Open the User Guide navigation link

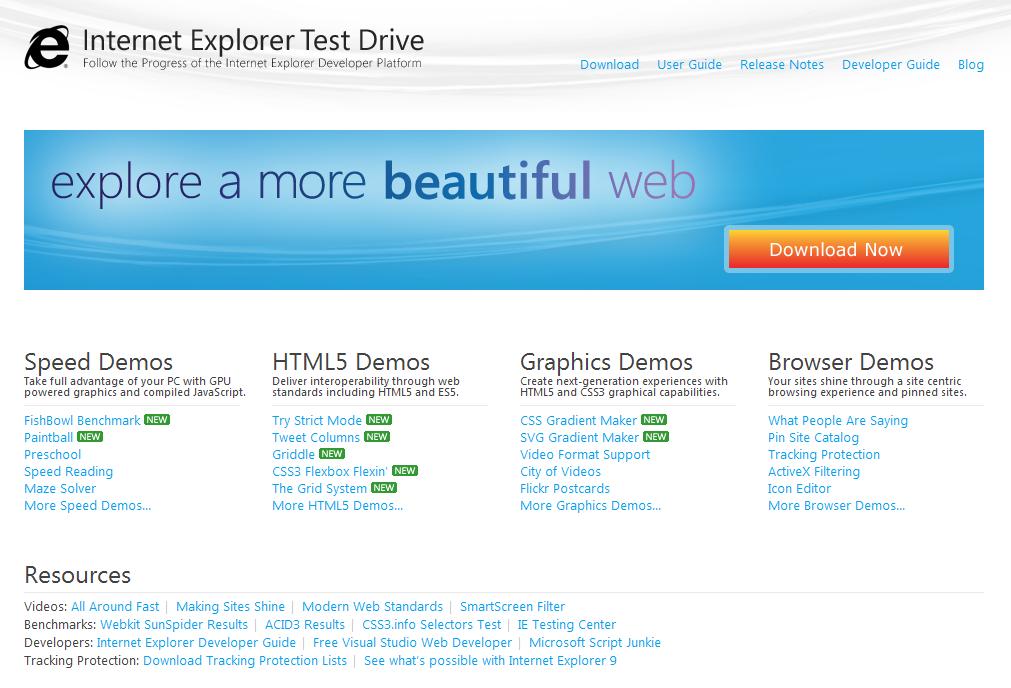pos(689,64)
